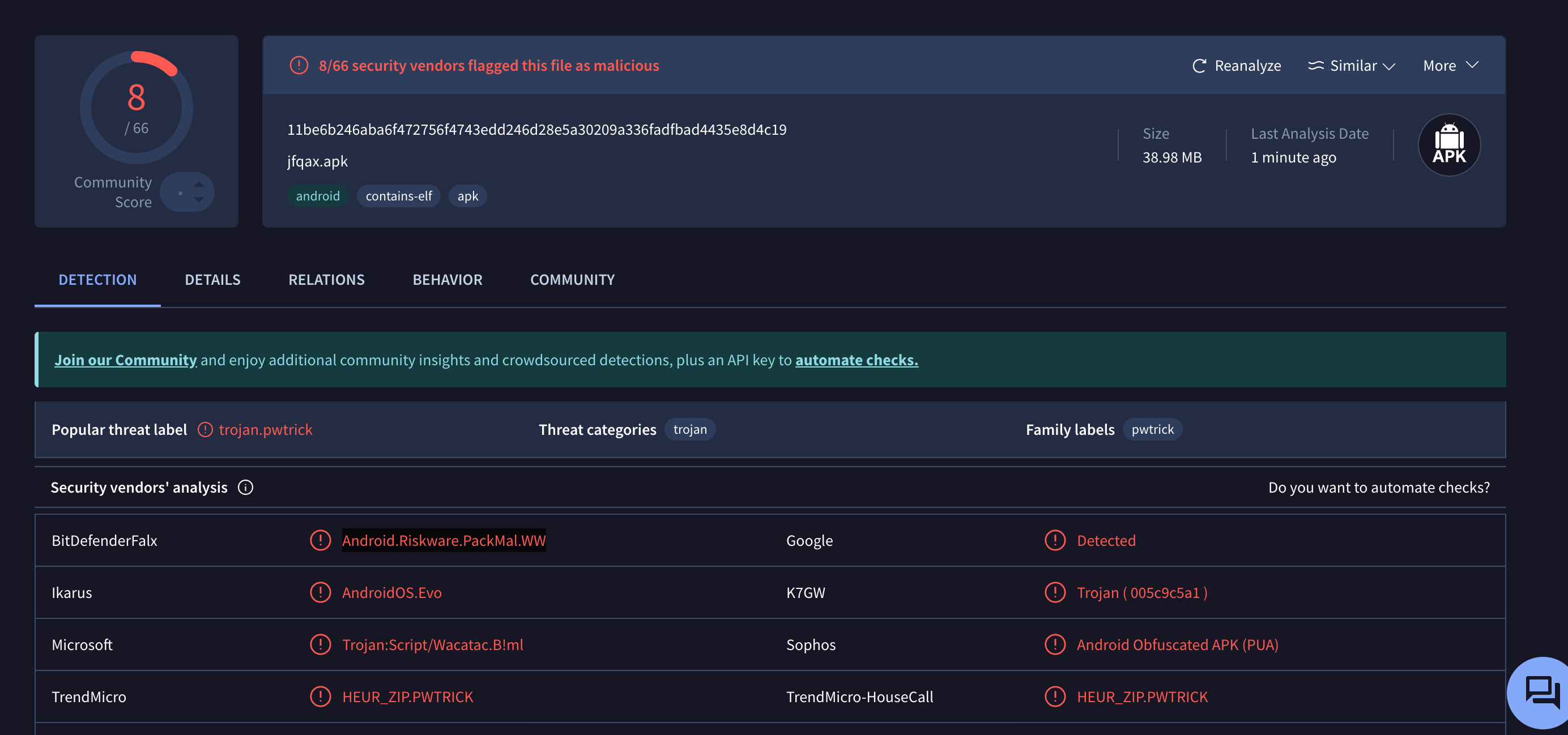Open the More dropdown menu
The height and width of the screenshot is (735, 1568).
point(1450,66)
